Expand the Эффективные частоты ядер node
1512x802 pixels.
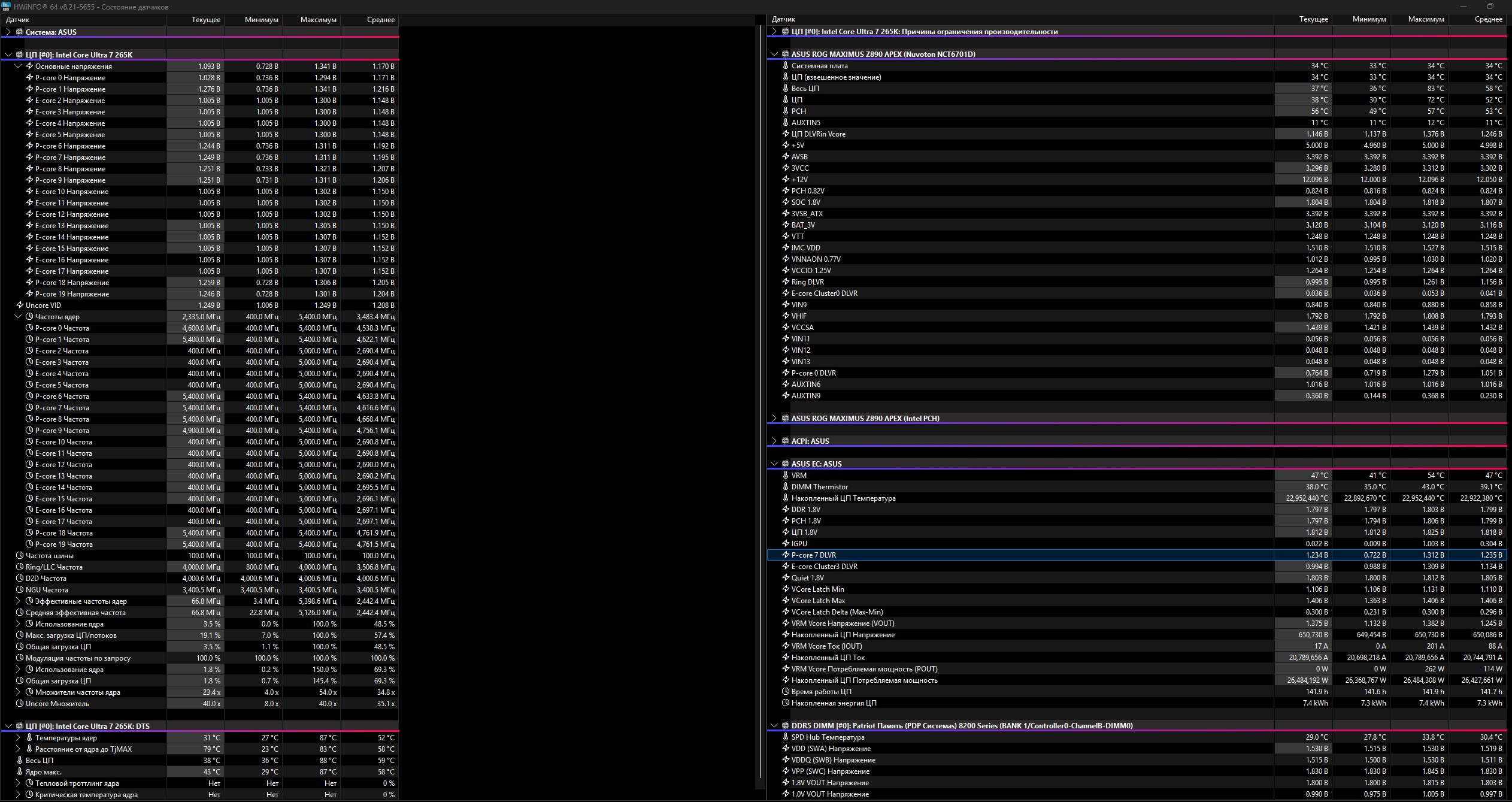18,601
